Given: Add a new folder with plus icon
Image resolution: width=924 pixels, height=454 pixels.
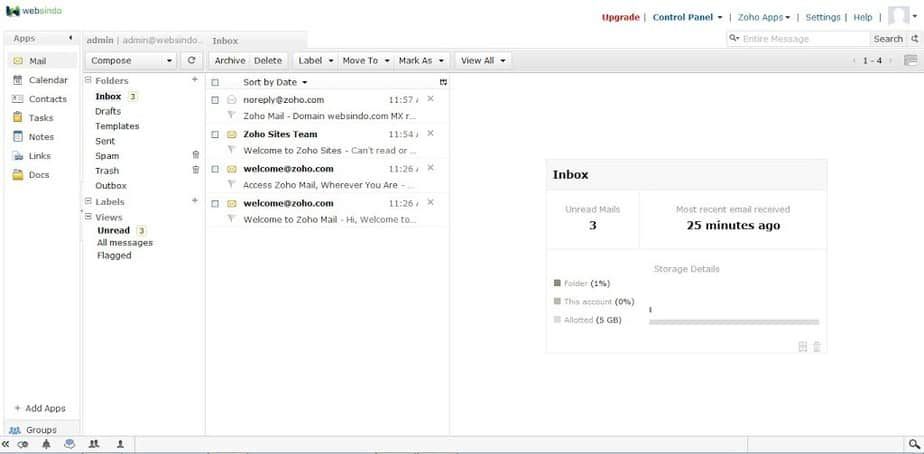Looking at the screenshot, I should tap(195, 80).
